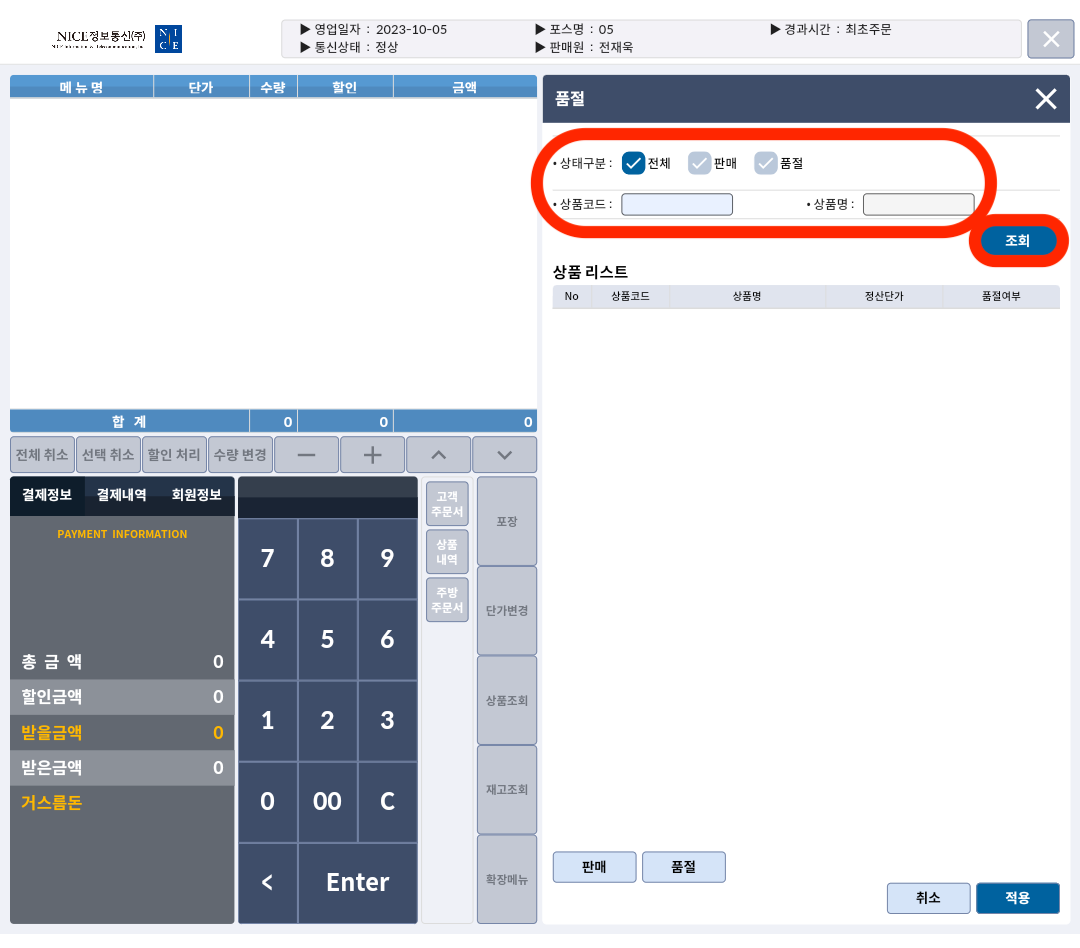Enable the 판매 status checkbox

[699, 163]
